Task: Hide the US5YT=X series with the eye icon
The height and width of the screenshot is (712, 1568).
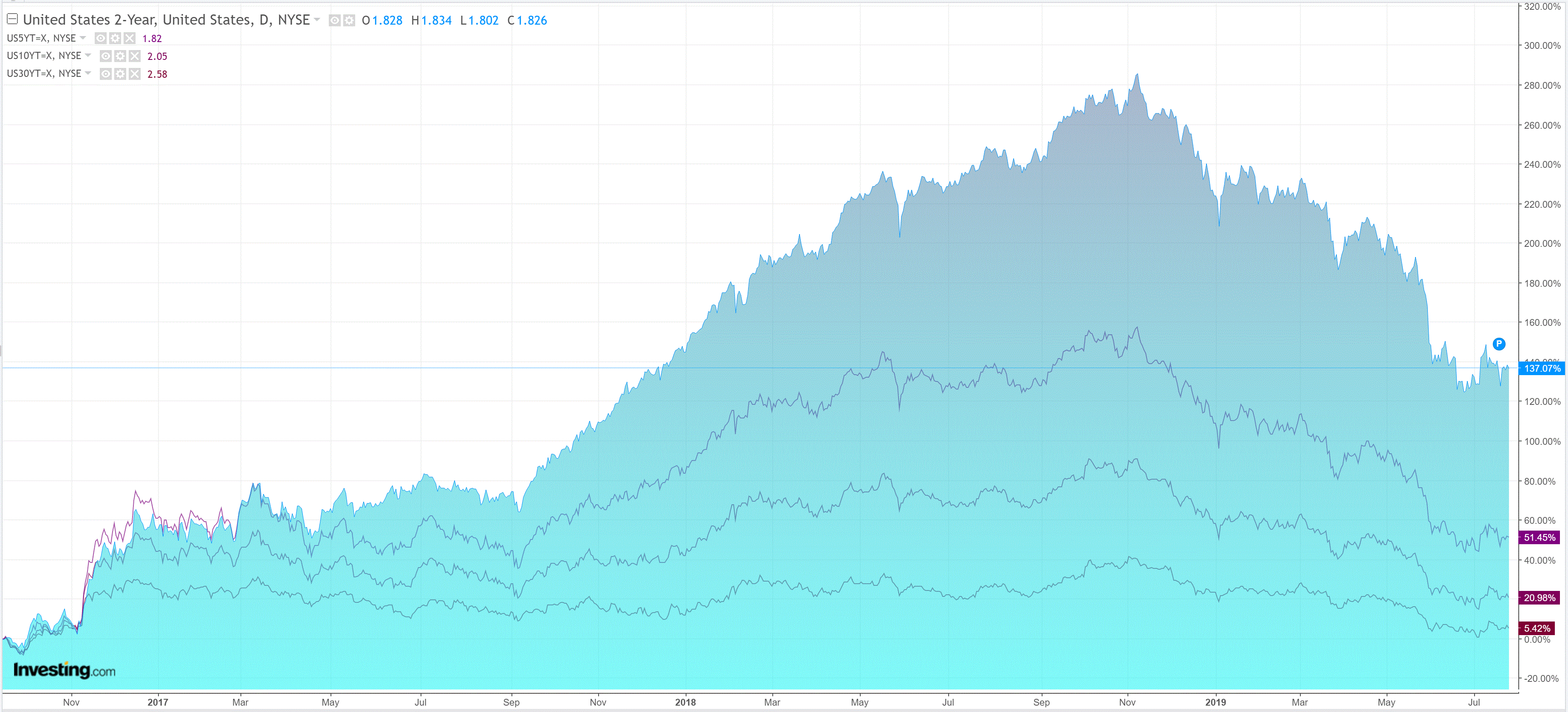Action: pos(100,38)
